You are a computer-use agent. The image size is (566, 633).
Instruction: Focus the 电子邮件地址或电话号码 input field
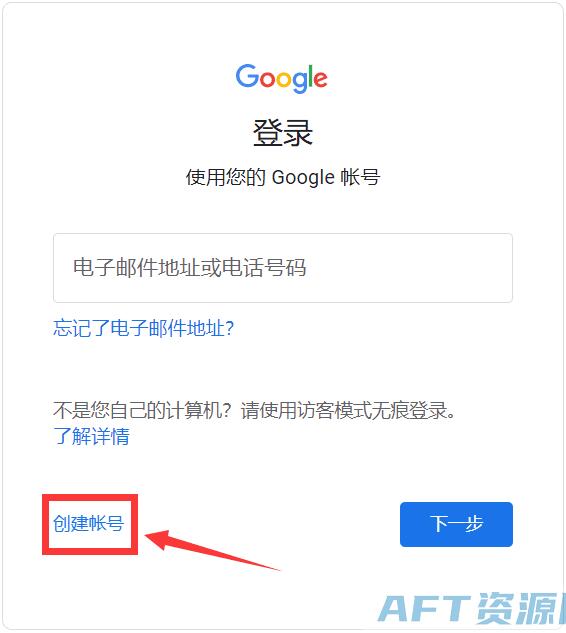tap(283, 268)
